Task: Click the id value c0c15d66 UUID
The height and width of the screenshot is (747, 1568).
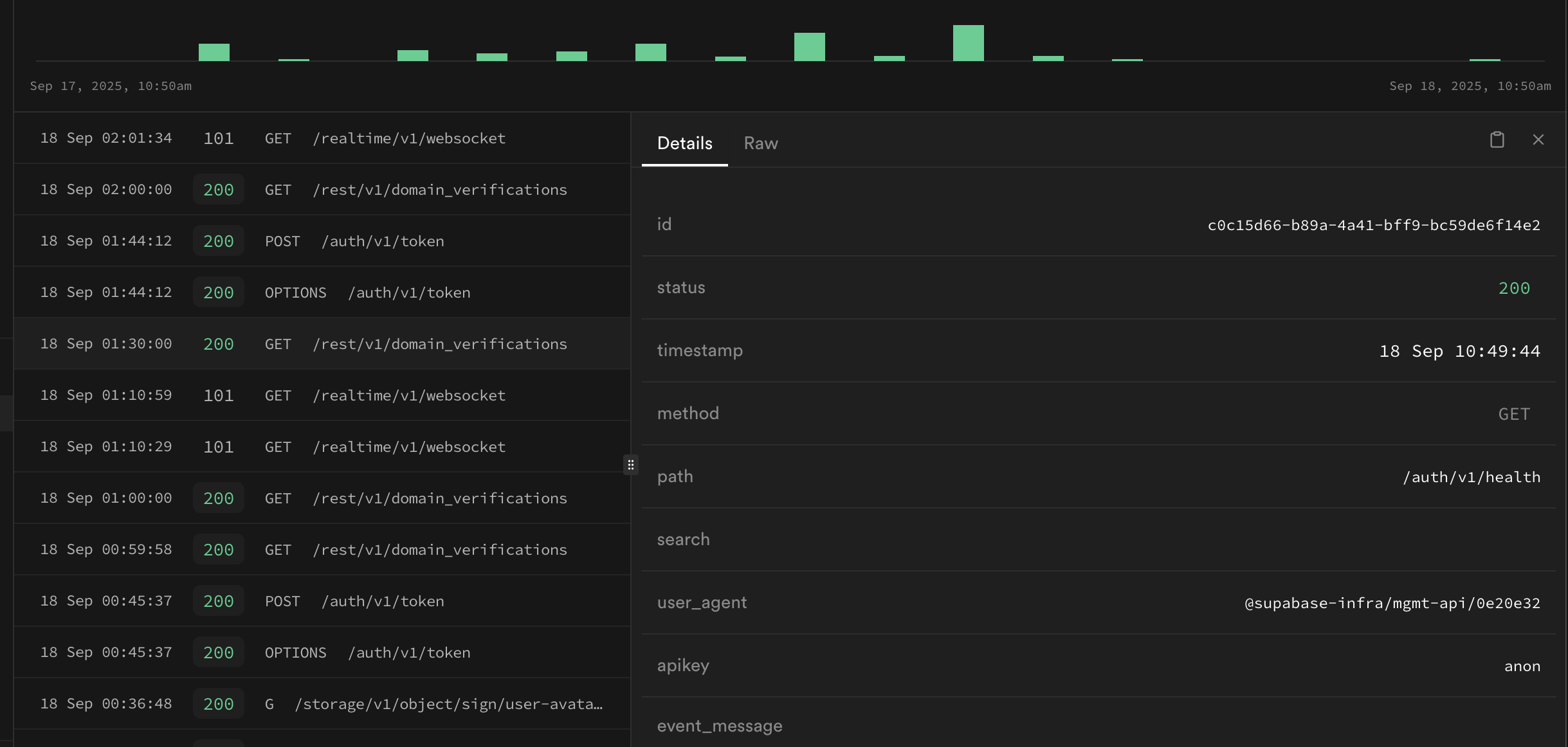Action: coord(1374,225)
